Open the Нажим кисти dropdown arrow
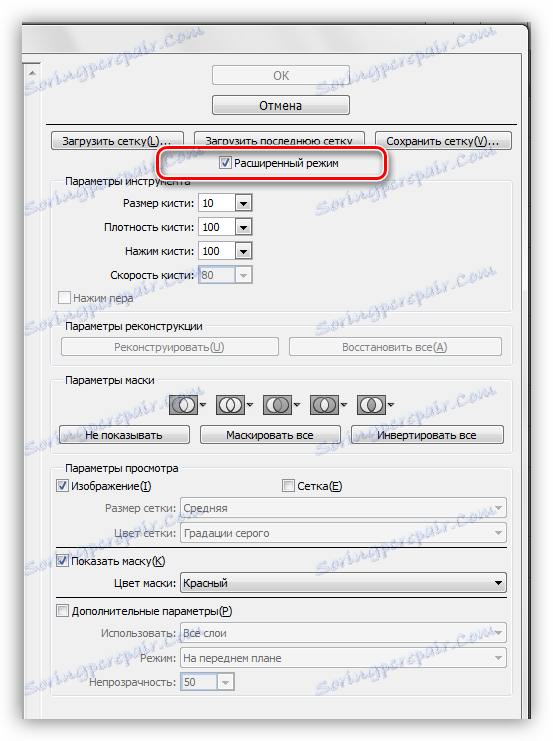Image resolution: width=553 pixels, height=741 pixels. [243, 251]
